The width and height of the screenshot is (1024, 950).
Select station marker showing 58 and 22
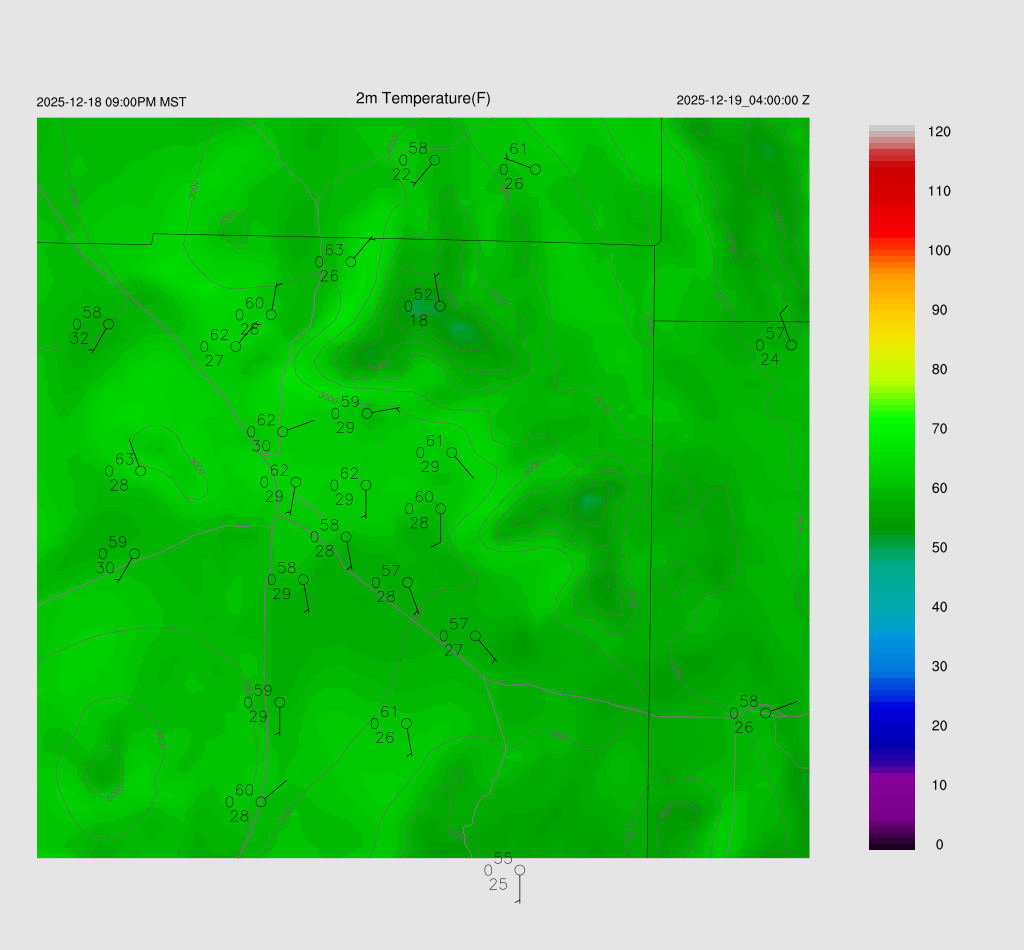click(x=434, y=160)
